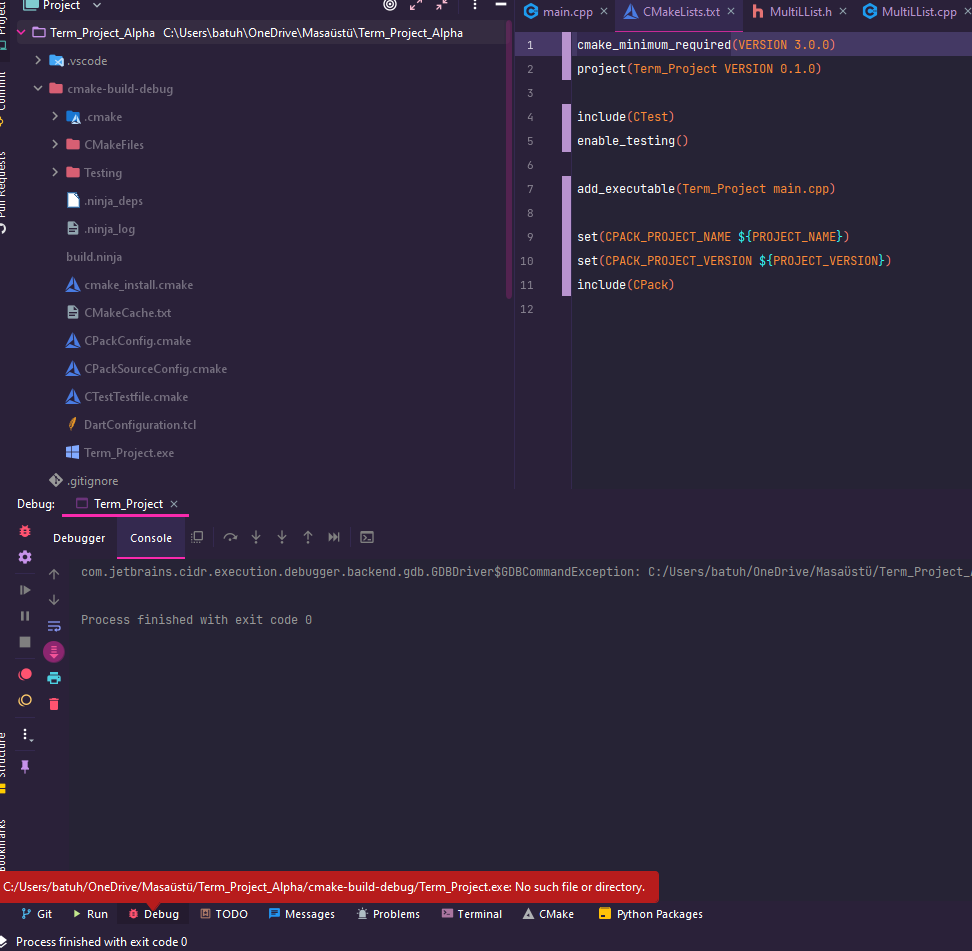Resume program in debug panel
This screenshot has height=951, width=972.
point(25,590)
